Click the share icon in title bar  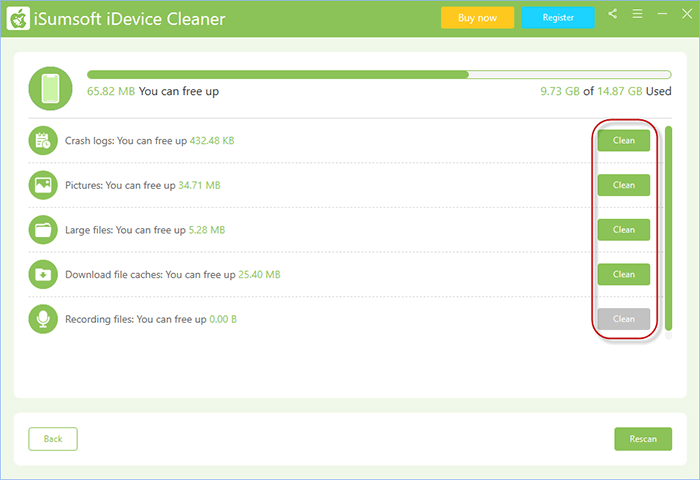(x=612, y=14)
